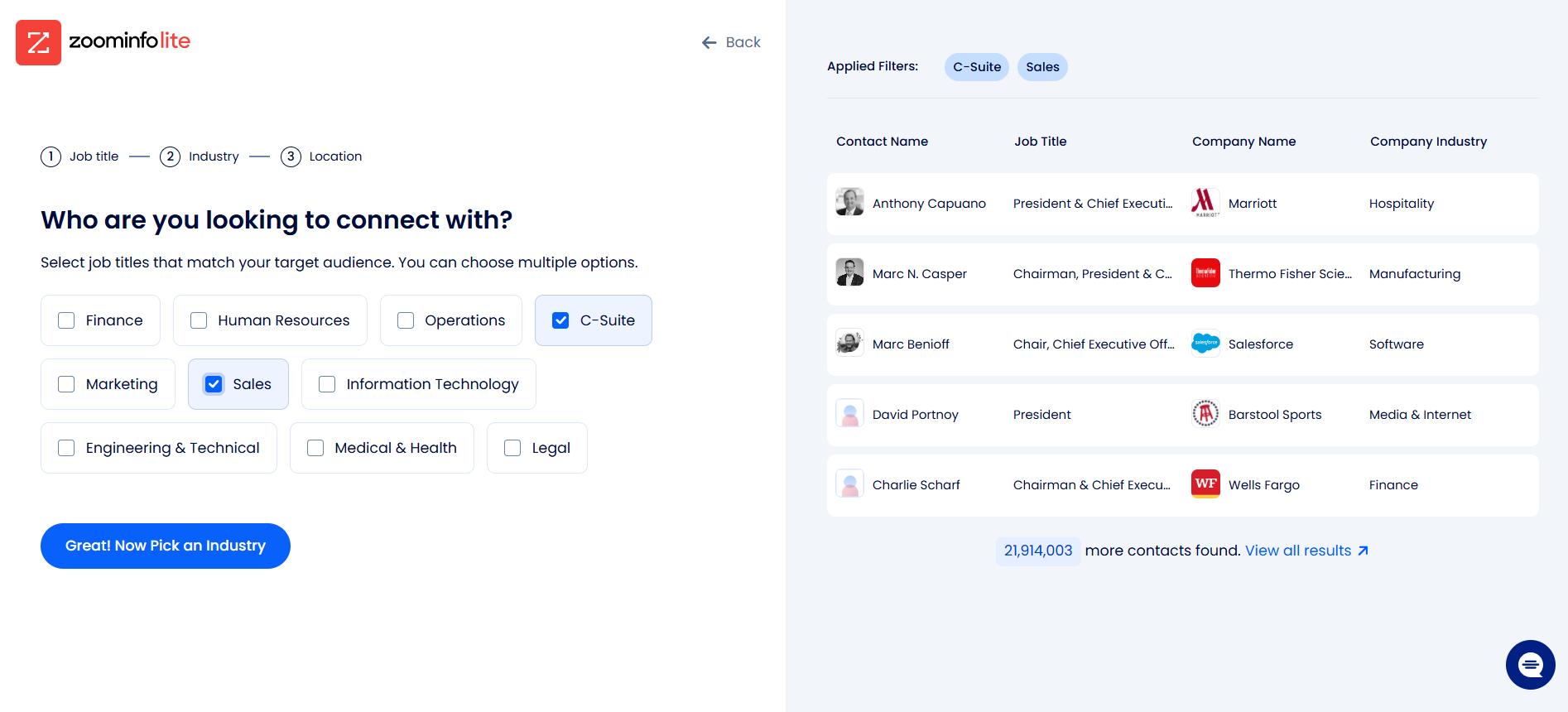1568x712 pixels.
Task: Check the Legal checkbox
Action: pyautogui.click(x=512, y=448)
